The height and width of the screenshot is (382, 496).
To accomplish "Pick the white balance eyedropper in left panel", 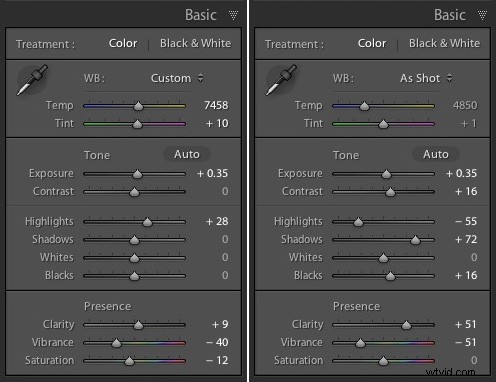I will (32, 80).
